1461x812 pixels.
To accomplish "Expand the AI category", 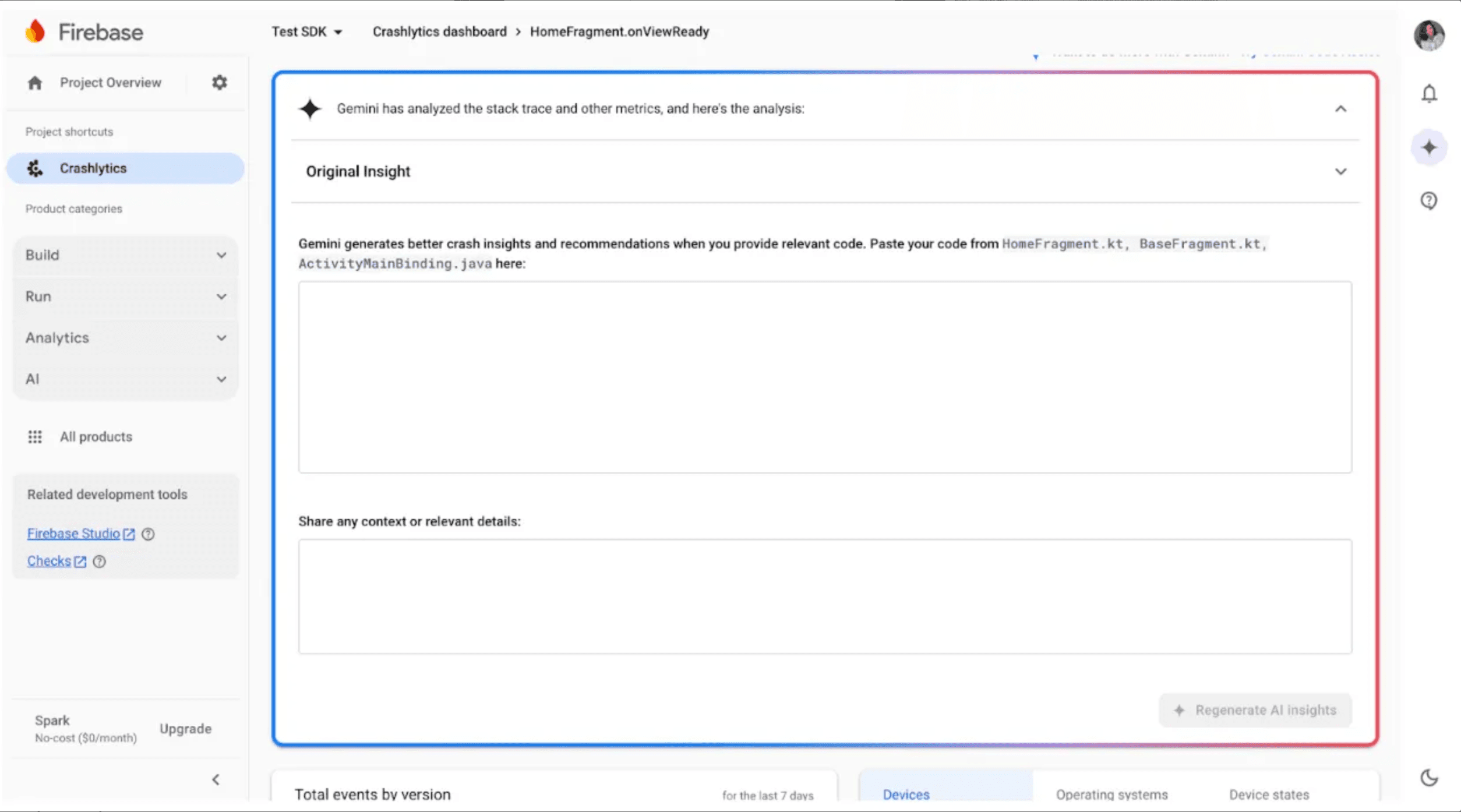I will [x=125, y=379].
